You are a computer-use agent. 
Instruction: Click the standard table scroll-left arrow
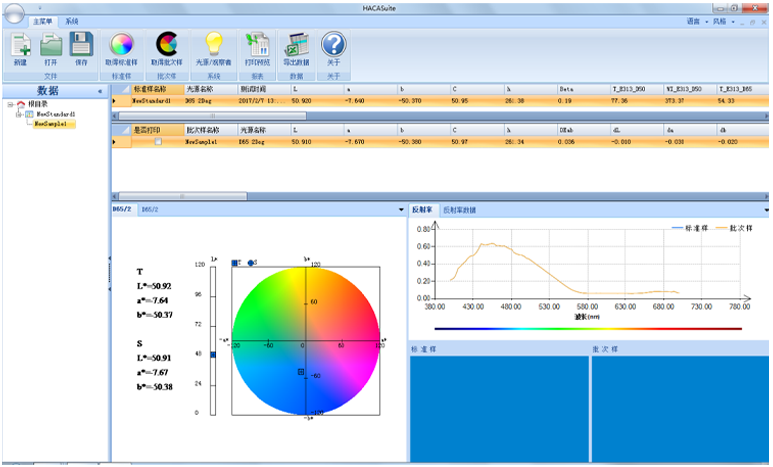pyautogui.click(x=115, y=116)
